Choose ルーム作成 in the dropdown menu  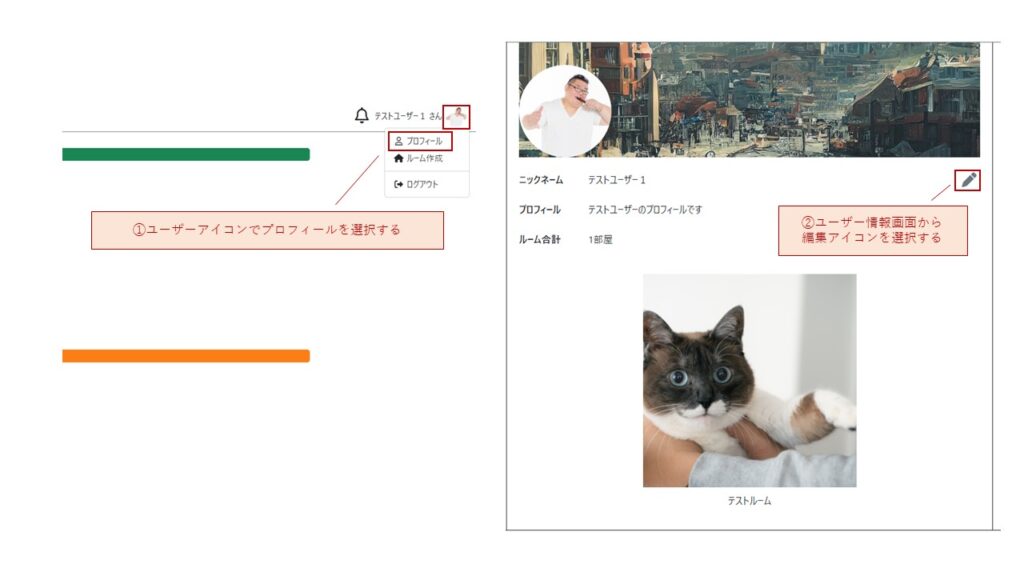pyautogui.click(x=418, y=159)
